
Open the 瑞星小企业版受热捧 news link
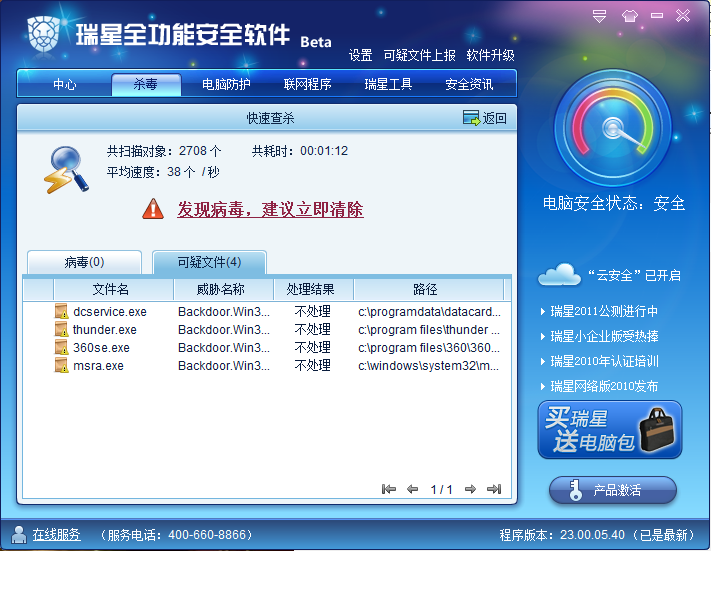pyautogui.click(x=604, y=336)
